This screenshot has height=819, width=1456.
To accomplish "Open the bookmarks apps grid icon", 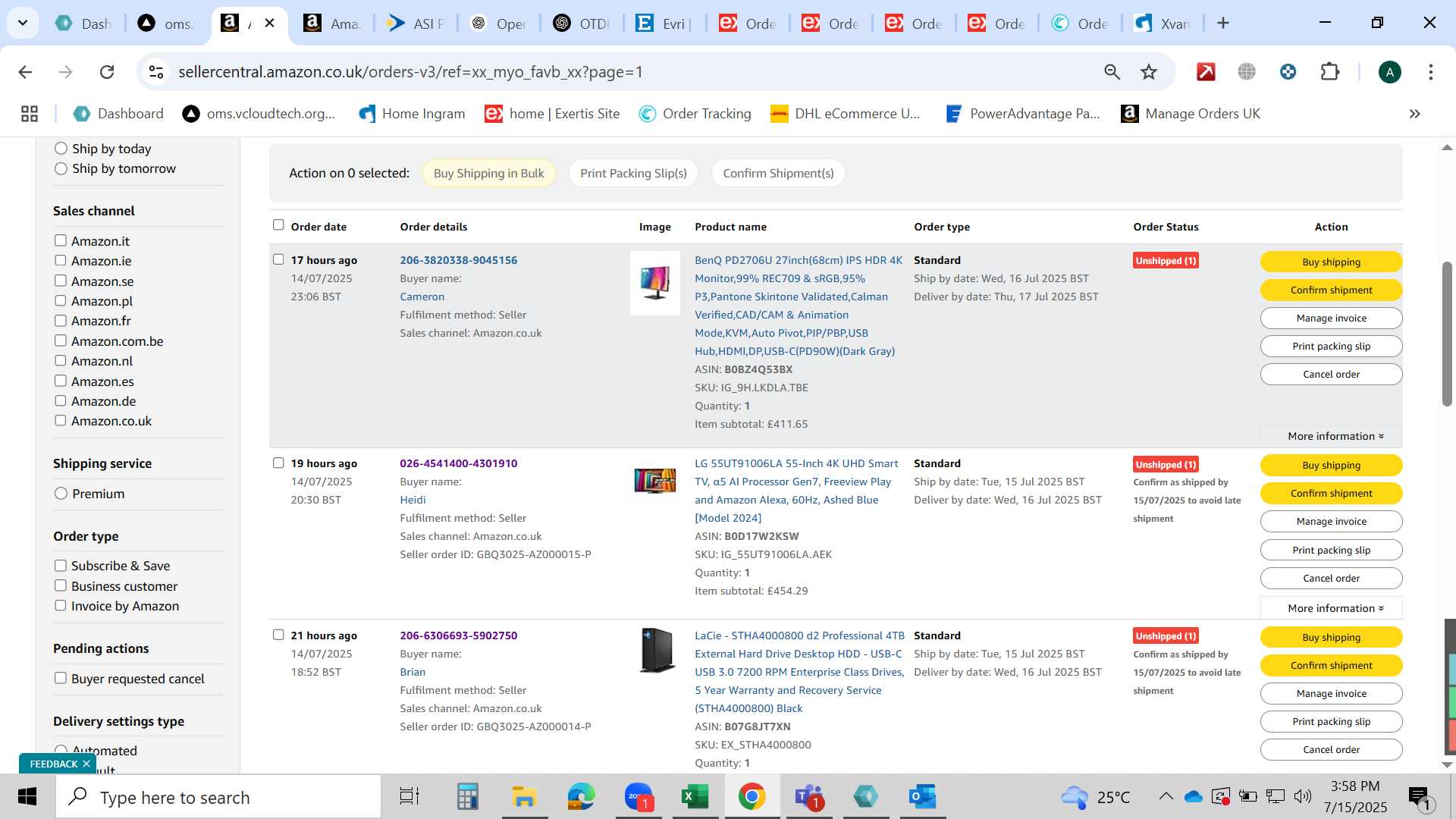I will coord(30,114).
